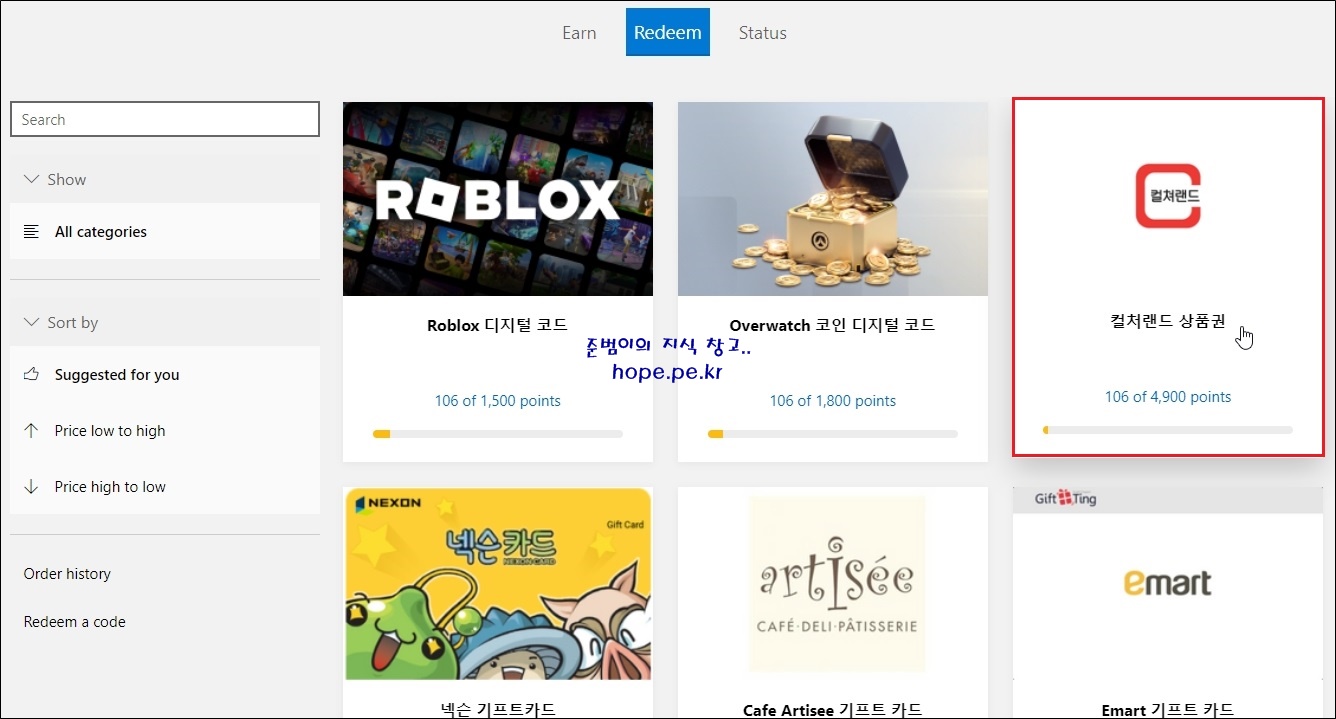Click 106 of 4,900 points text
The image size is (1336, 719).
click(x=1168, y=397)
